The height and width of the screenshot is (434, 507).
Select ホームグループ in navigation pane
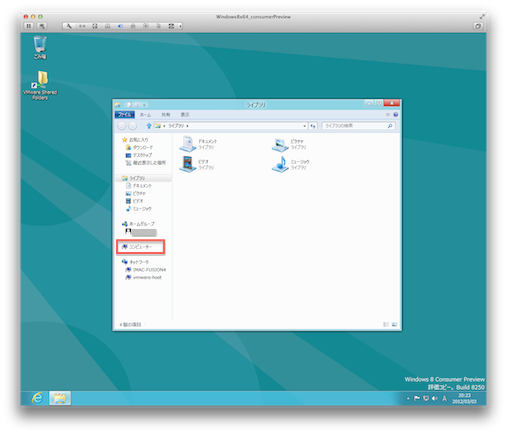(138, 224)
